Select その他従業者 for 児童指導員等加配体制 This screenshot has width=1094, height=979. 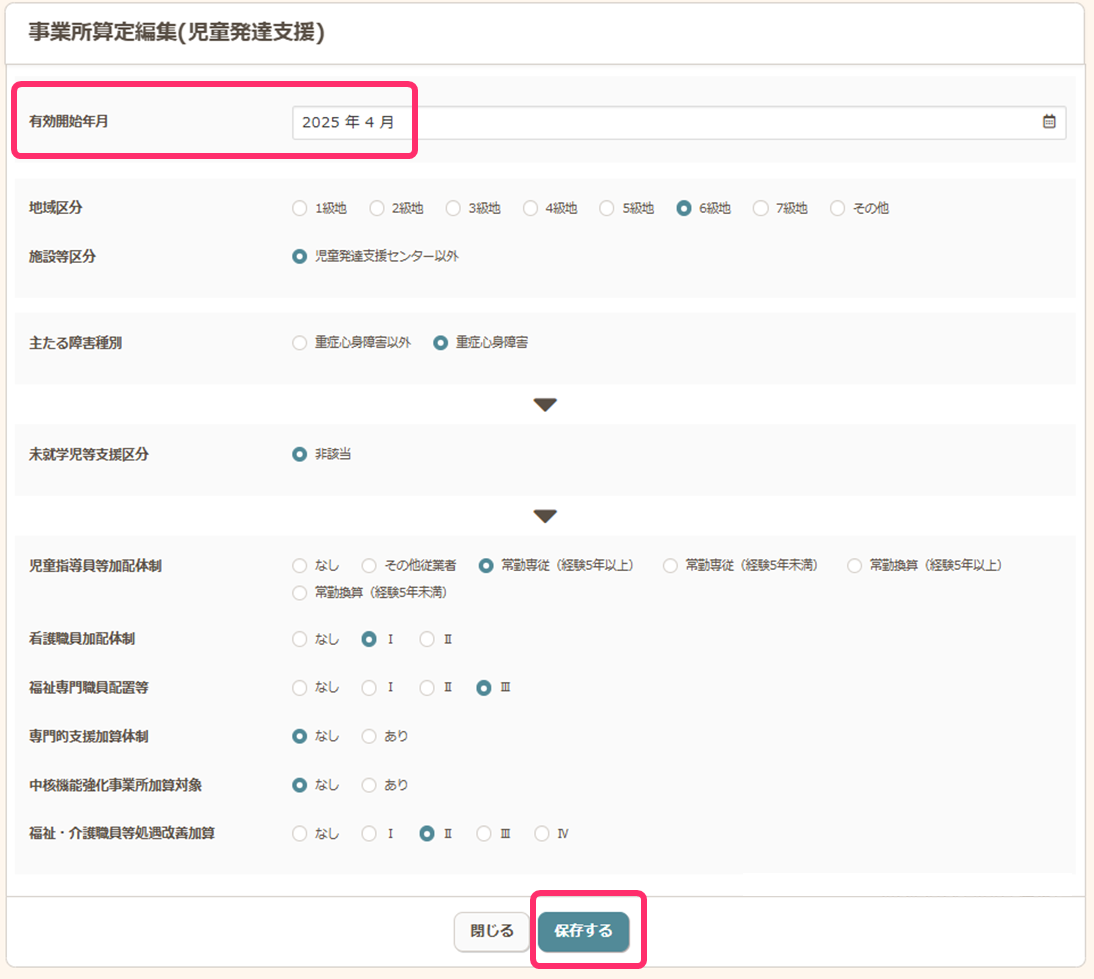coord(369,566)
